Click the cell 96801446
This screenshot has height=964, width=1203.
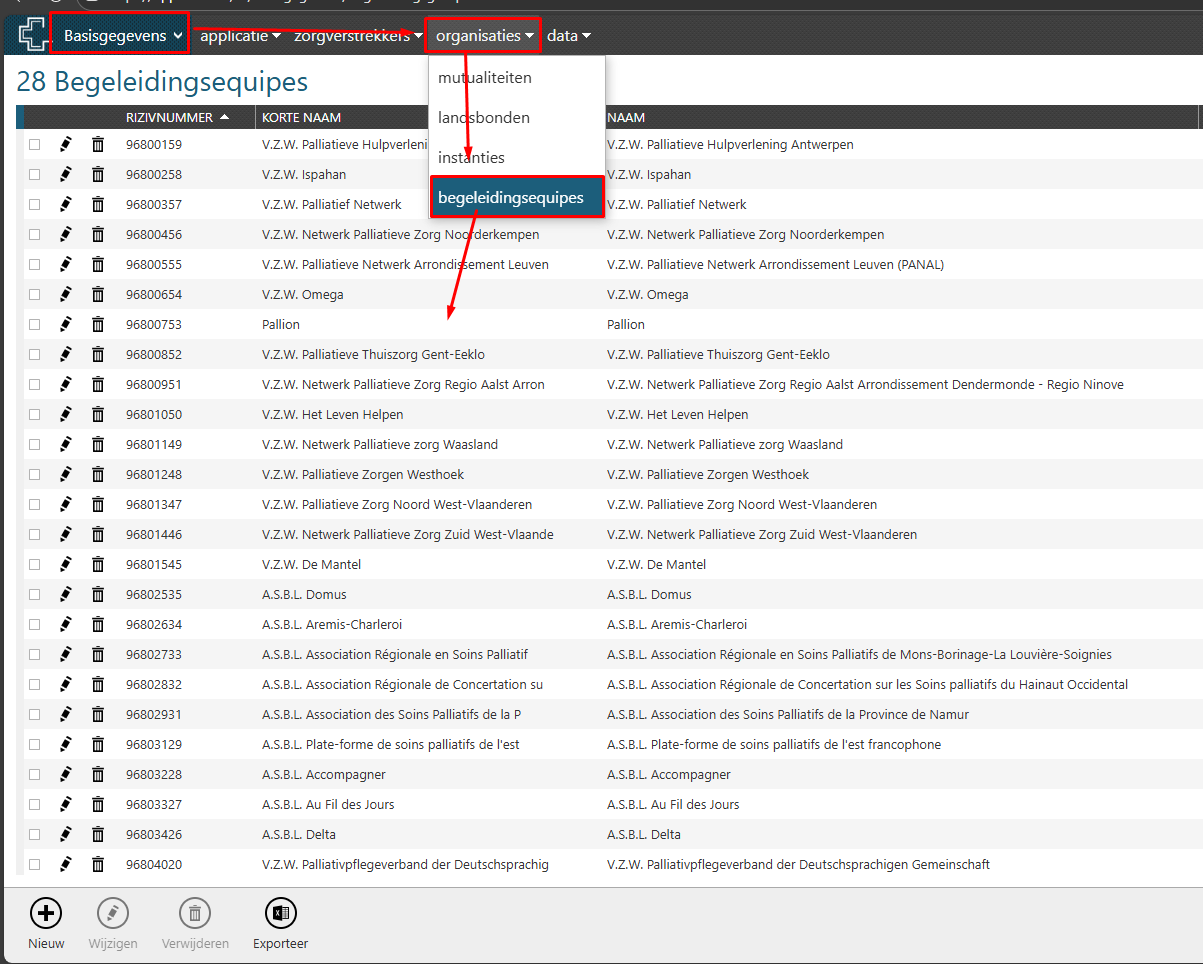coord(154,535)
